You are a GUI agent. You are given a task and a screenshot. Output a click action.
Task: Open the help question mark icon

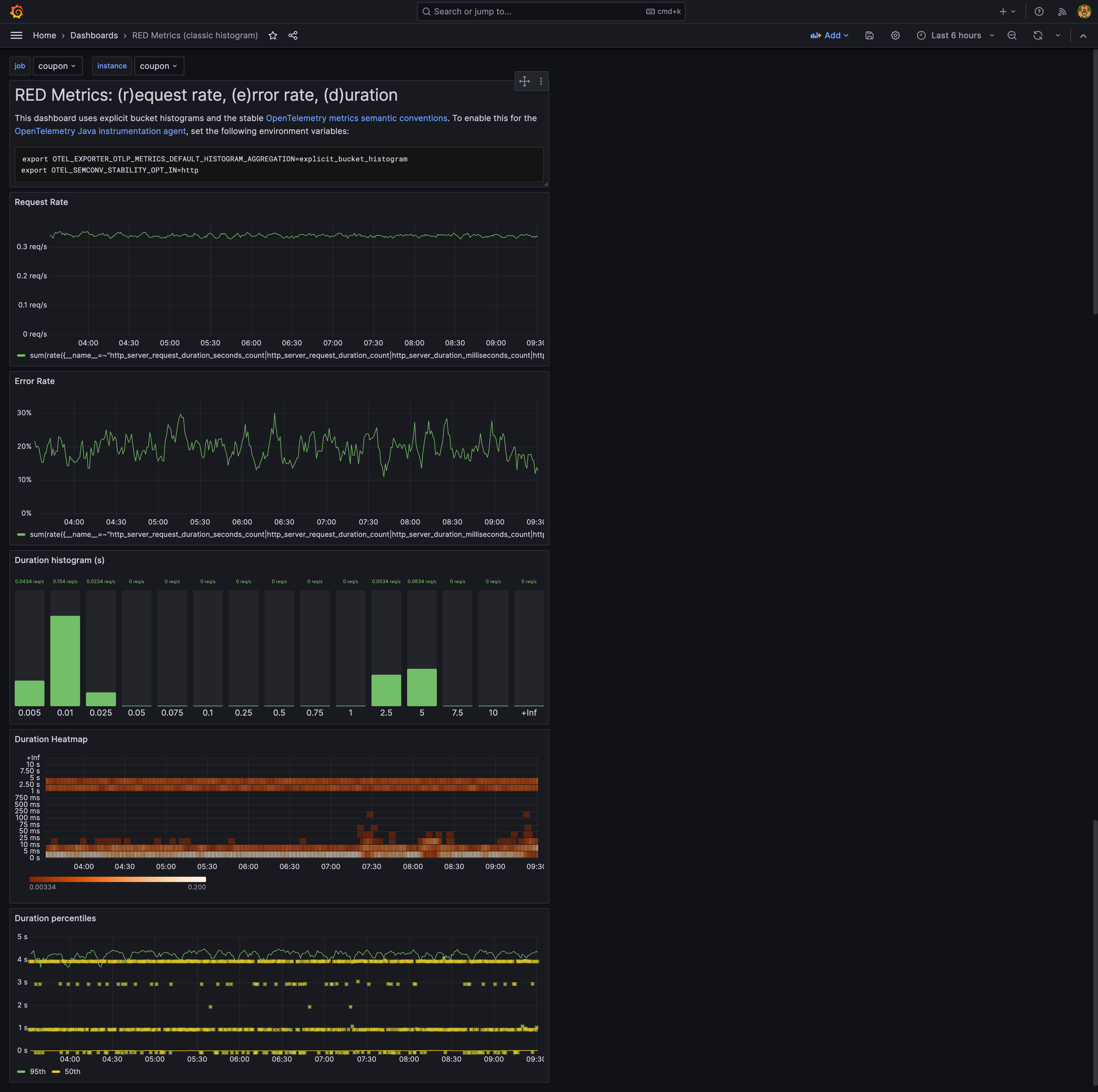[x=1039, y=11]
